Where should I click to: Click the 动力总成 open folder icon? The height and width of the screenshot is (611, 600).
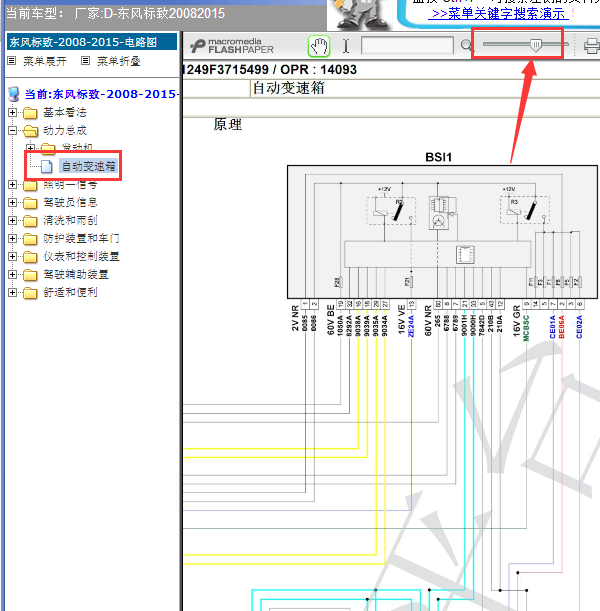30,131
